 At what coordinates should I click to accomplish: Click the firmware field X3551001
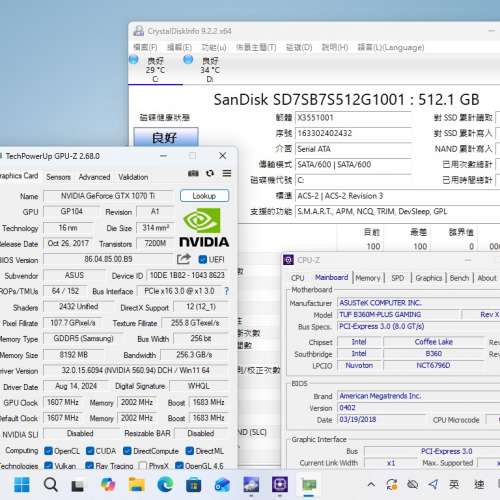(x=353, y=118)
